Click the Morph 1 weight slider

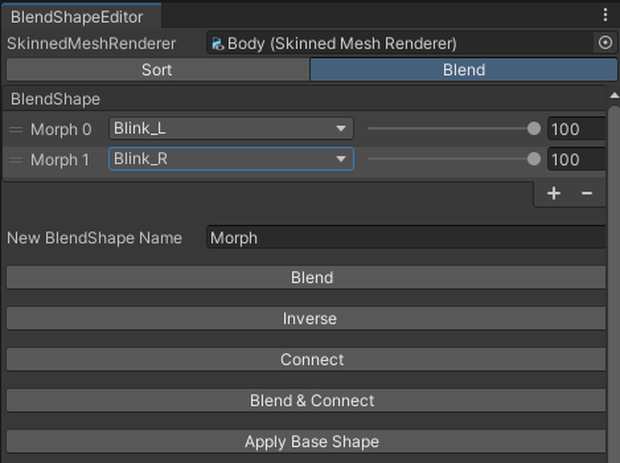click(454, 159)
